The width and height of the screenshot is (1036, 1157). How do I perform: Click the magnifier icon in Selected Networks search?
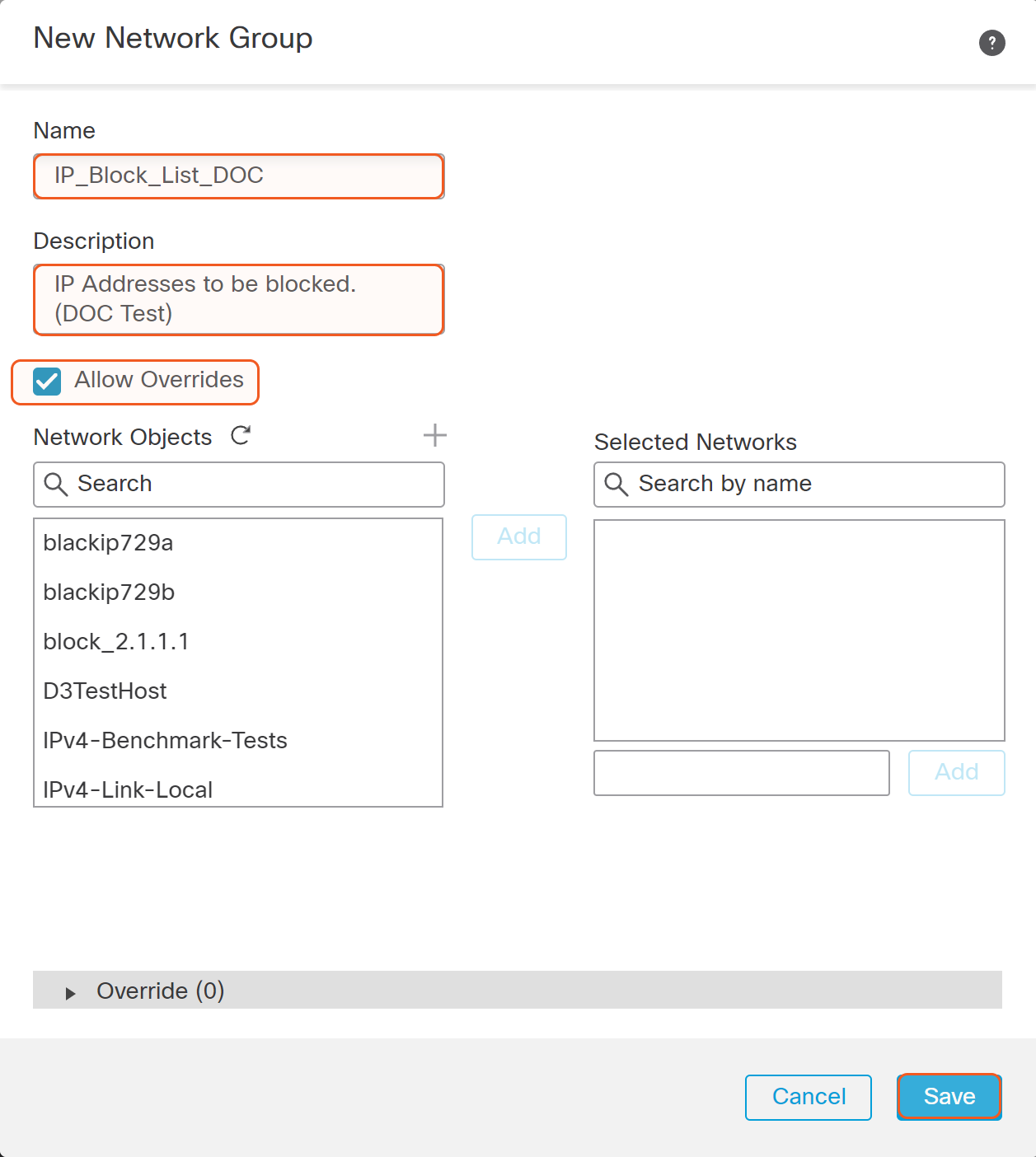click(616, 484)
